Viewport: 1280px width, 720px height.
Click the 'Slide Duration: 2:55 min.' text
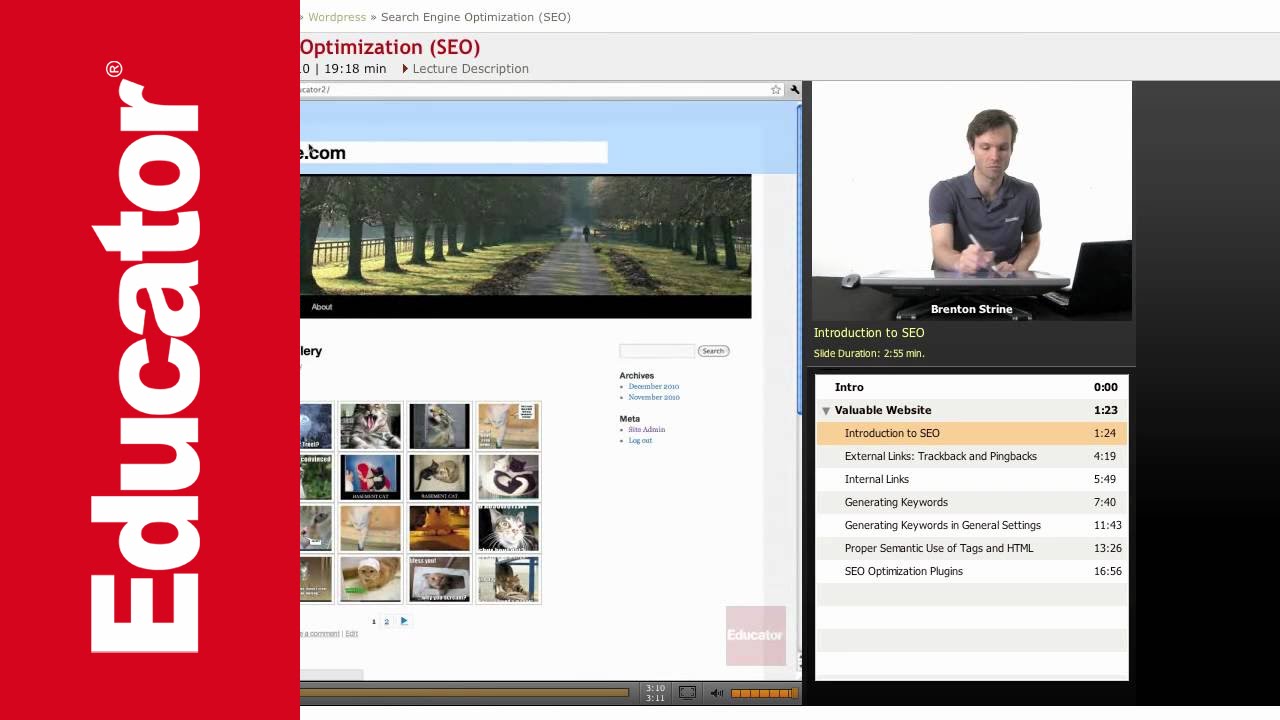(869, 354)
